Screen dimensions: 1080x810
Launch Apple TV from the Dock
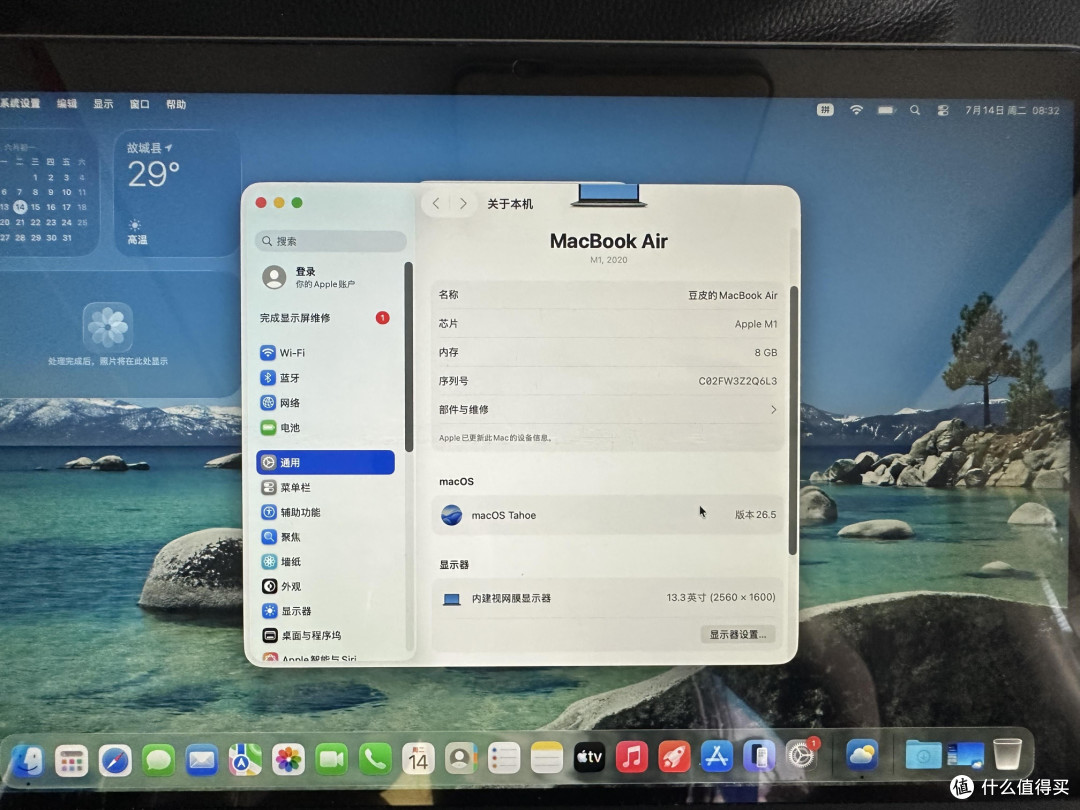[x=590, y=758]
